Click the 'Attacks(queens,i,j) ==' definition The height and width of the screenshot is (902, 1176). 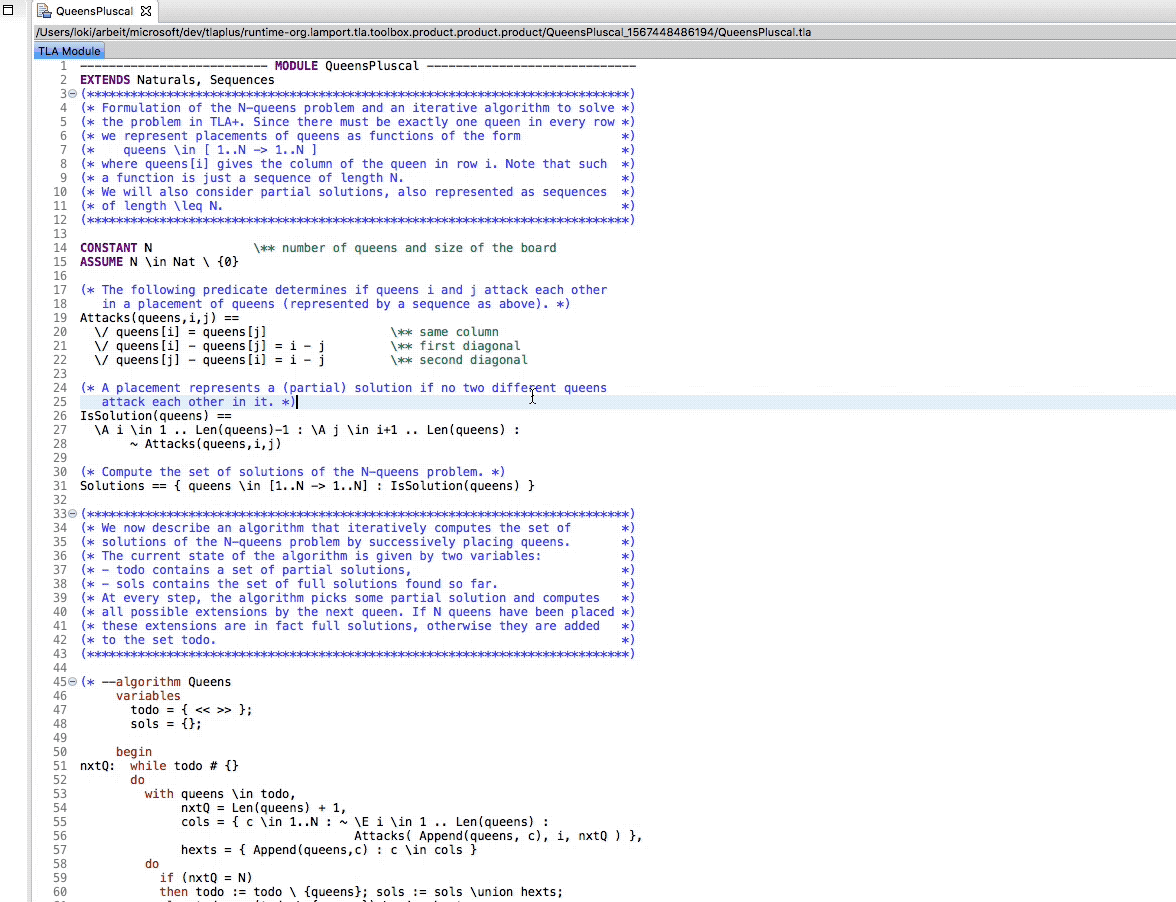click(x=159, y=318)
